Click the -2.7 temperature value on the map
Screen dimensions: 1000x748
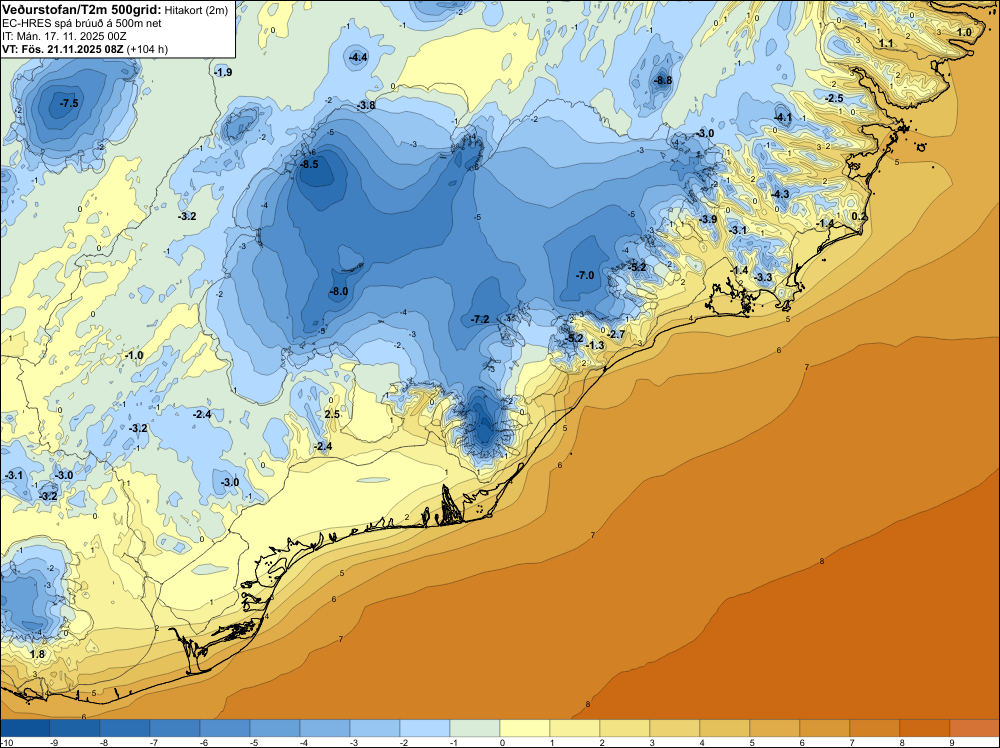click(616, 334)
